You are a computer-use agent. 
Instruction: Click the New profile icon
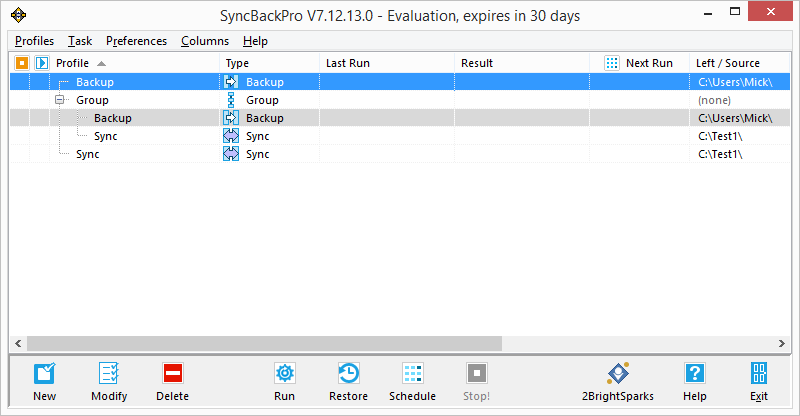44,374
